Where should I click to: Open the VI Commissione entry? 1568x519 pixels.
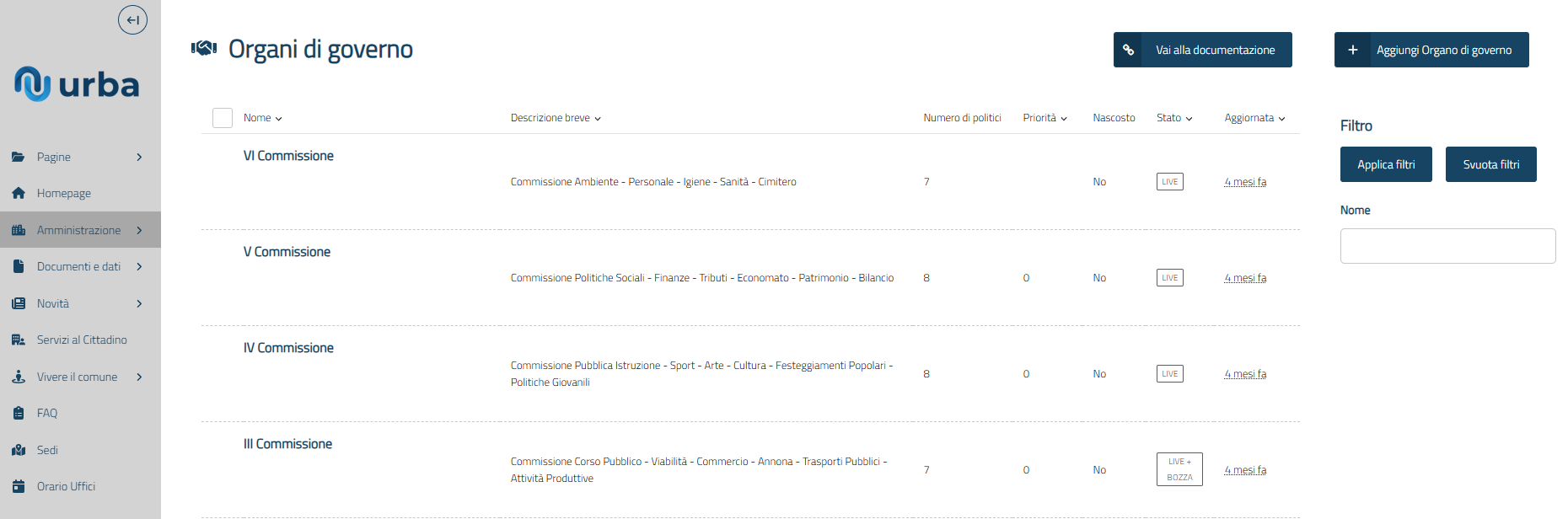coord(288,156)
